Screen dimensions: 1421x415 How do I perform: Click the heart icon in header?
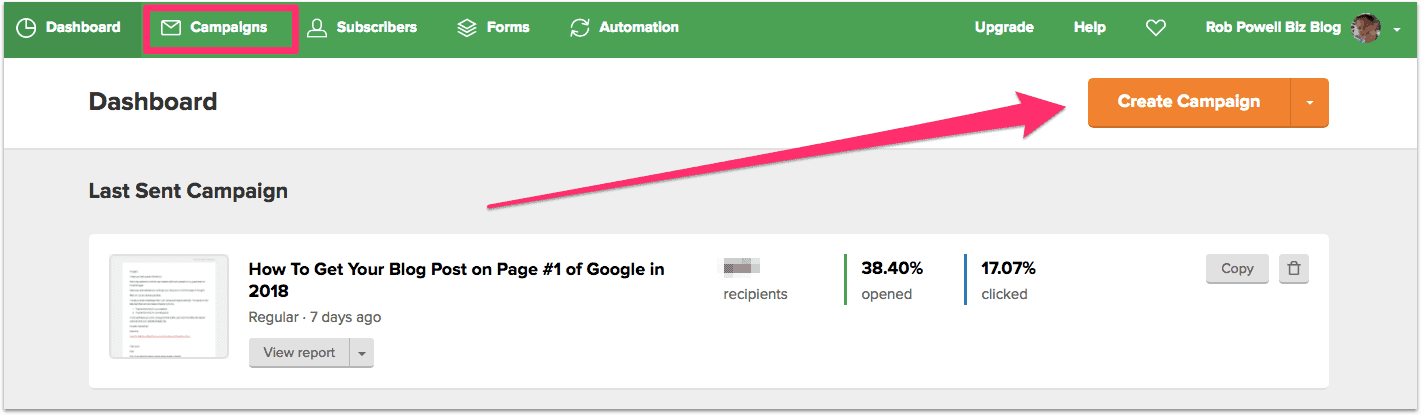pos(1156,28)
